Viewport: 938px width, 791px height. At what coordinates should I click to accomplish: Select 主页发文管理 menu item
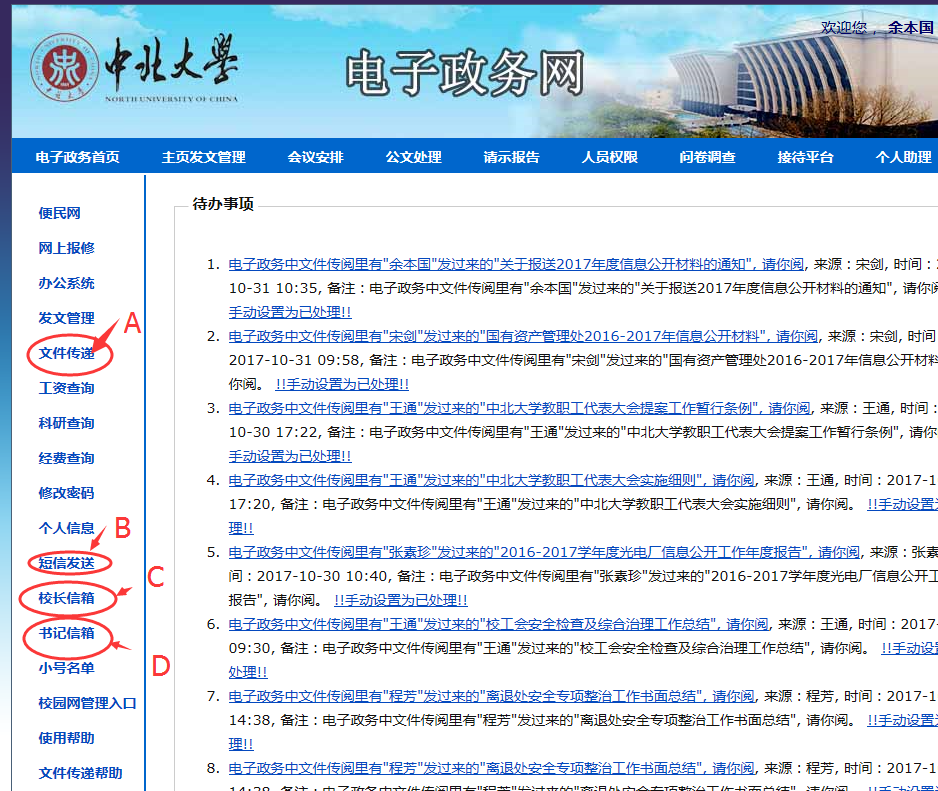[203, 157]
